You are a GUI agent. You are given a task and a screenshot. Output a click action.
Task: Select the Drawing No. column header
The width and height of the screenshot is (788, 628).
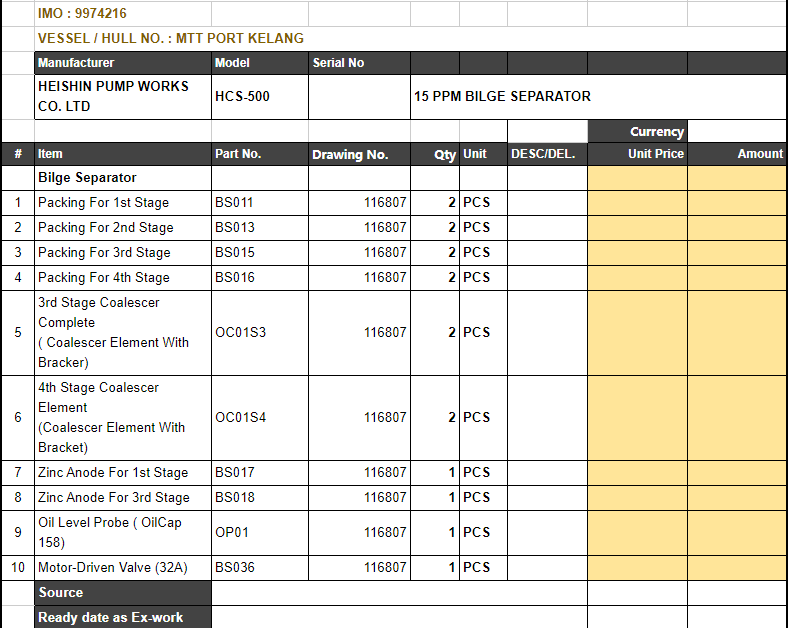pos(358,154)
